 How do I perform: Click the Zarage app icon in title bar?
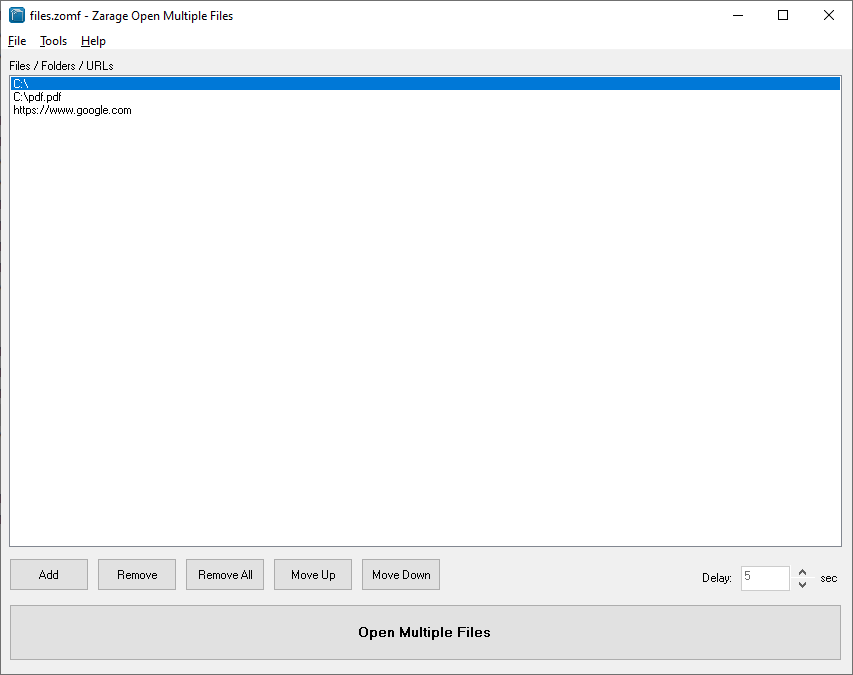tap(17, 15)
